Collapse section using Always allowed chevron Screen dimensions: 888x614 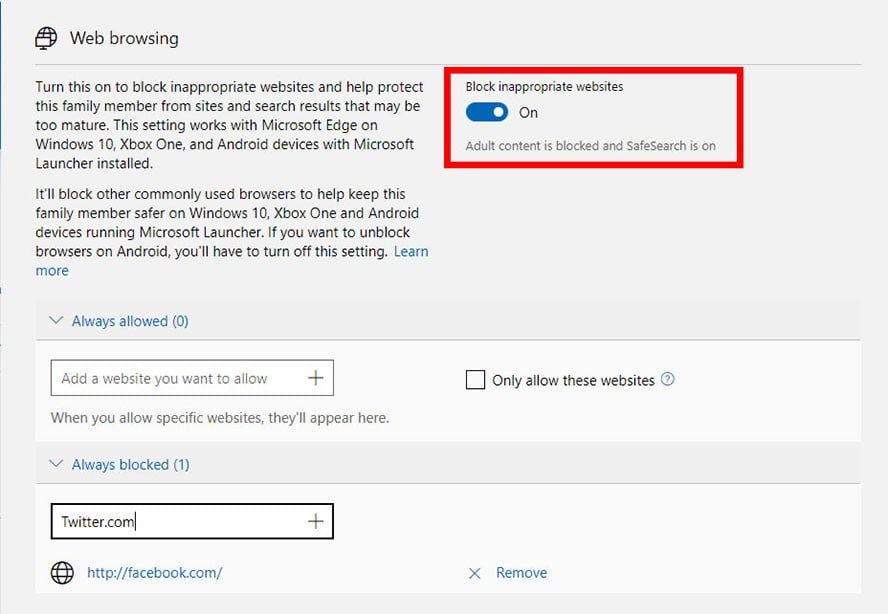56,321
